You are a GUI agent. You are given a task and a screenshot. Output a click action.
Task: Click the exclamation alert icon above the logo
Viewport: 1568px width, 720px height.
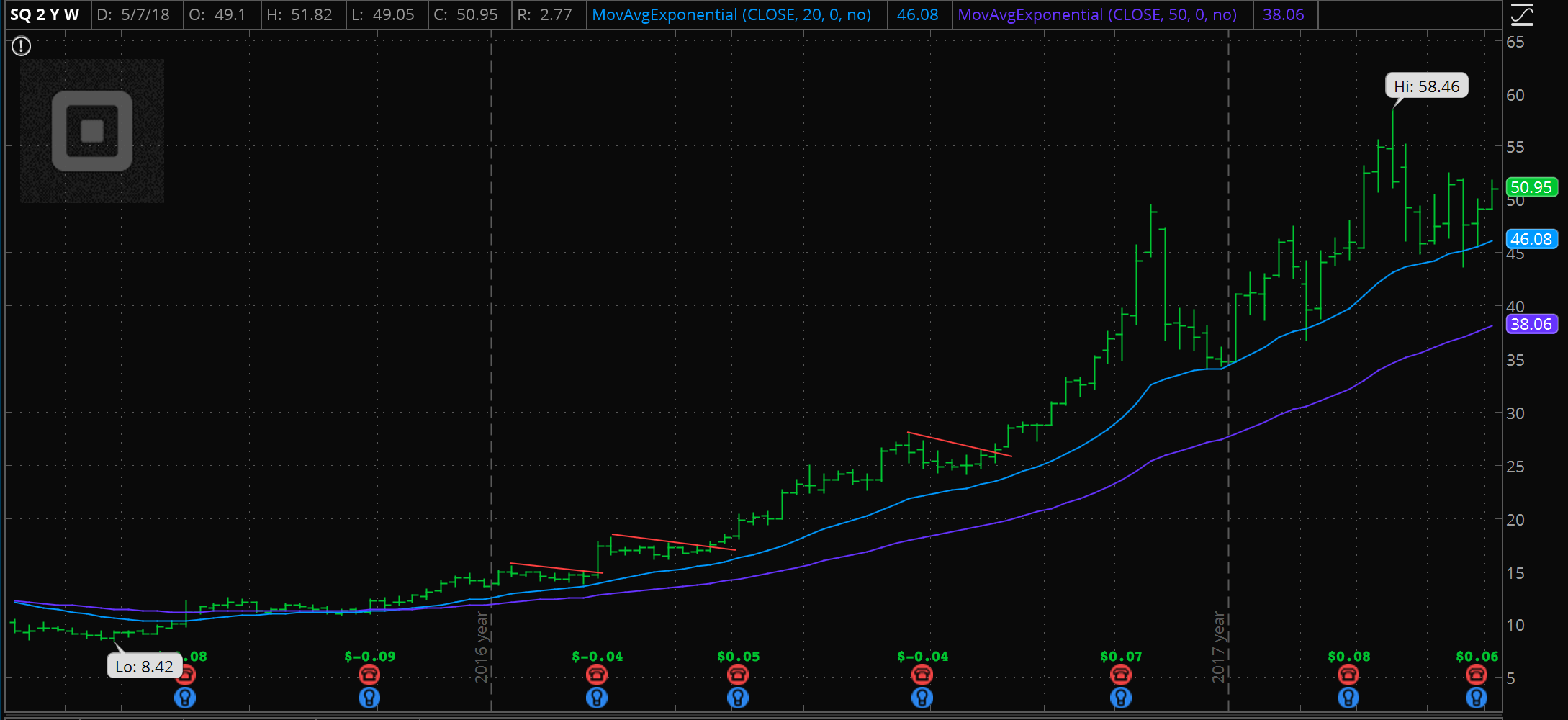[x=22, y=47]
